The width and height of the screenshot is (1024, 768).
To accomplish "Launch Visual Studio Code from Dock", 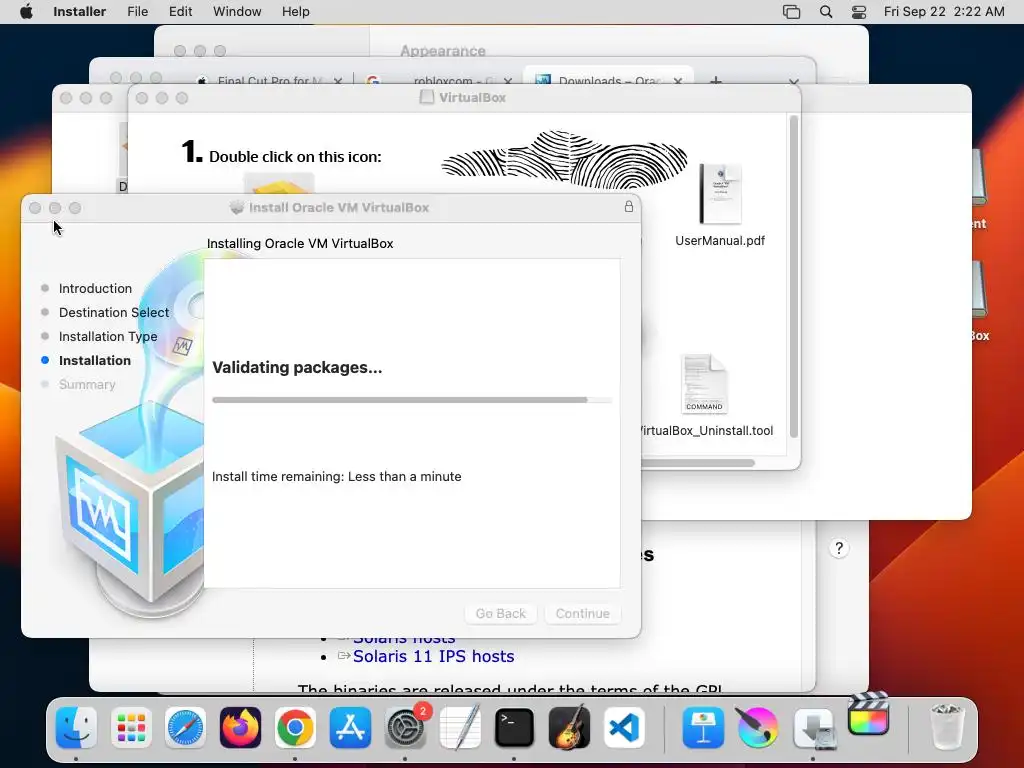I will (x=624, y=727).
